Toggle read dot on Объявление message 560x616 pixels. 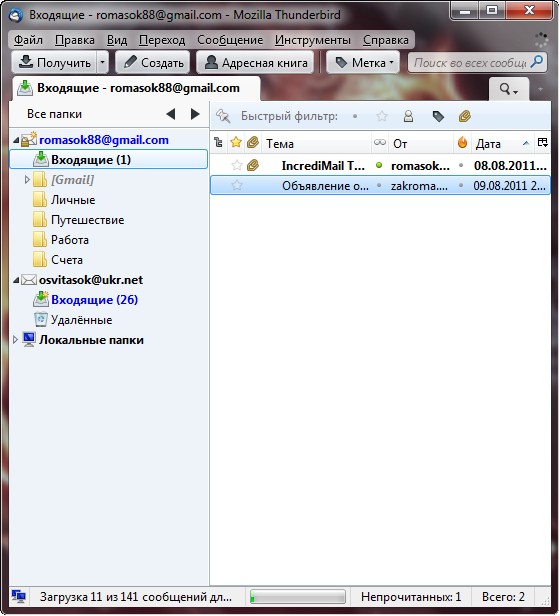tap(379, 185)
